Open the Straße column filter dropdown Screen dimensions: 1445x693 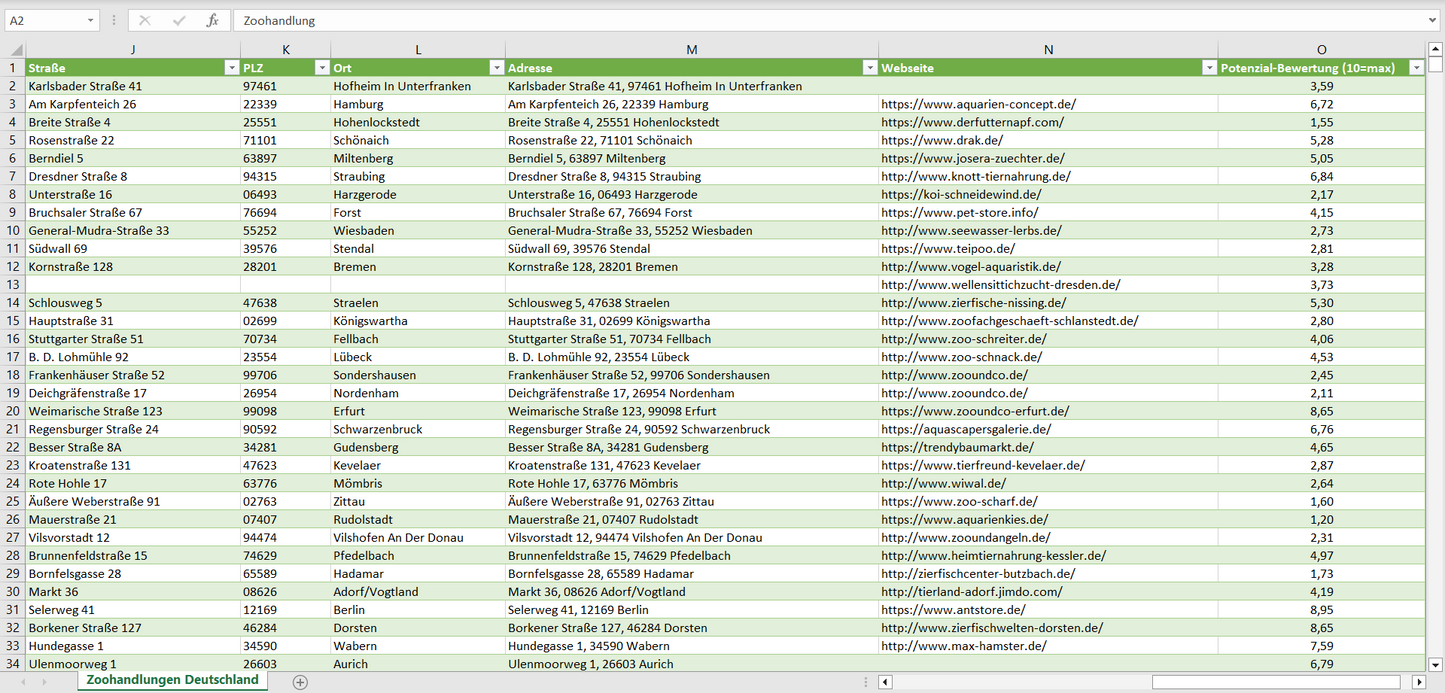click(231, 68)
